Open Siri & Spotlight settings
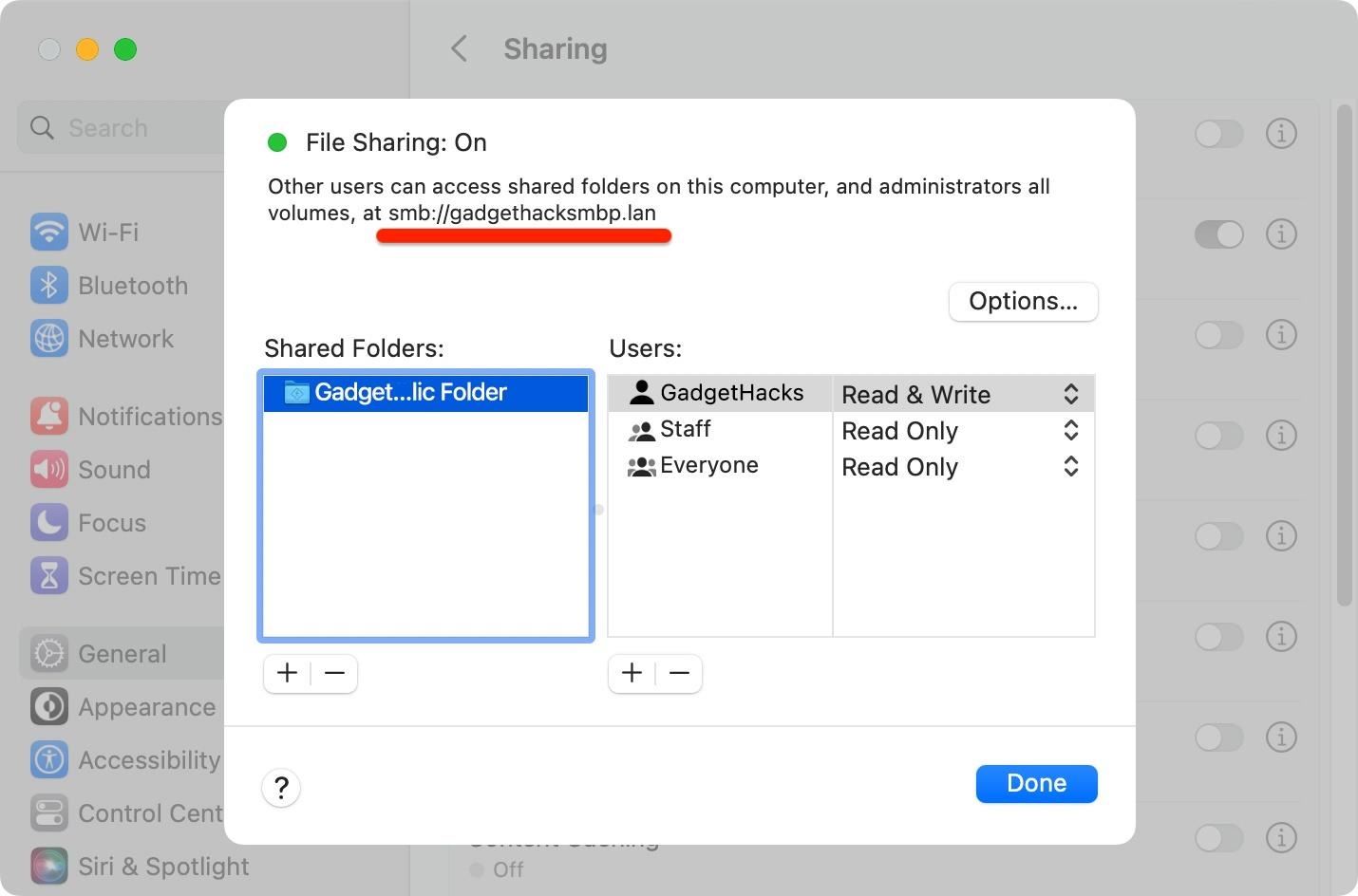 [x=161, y=866]
